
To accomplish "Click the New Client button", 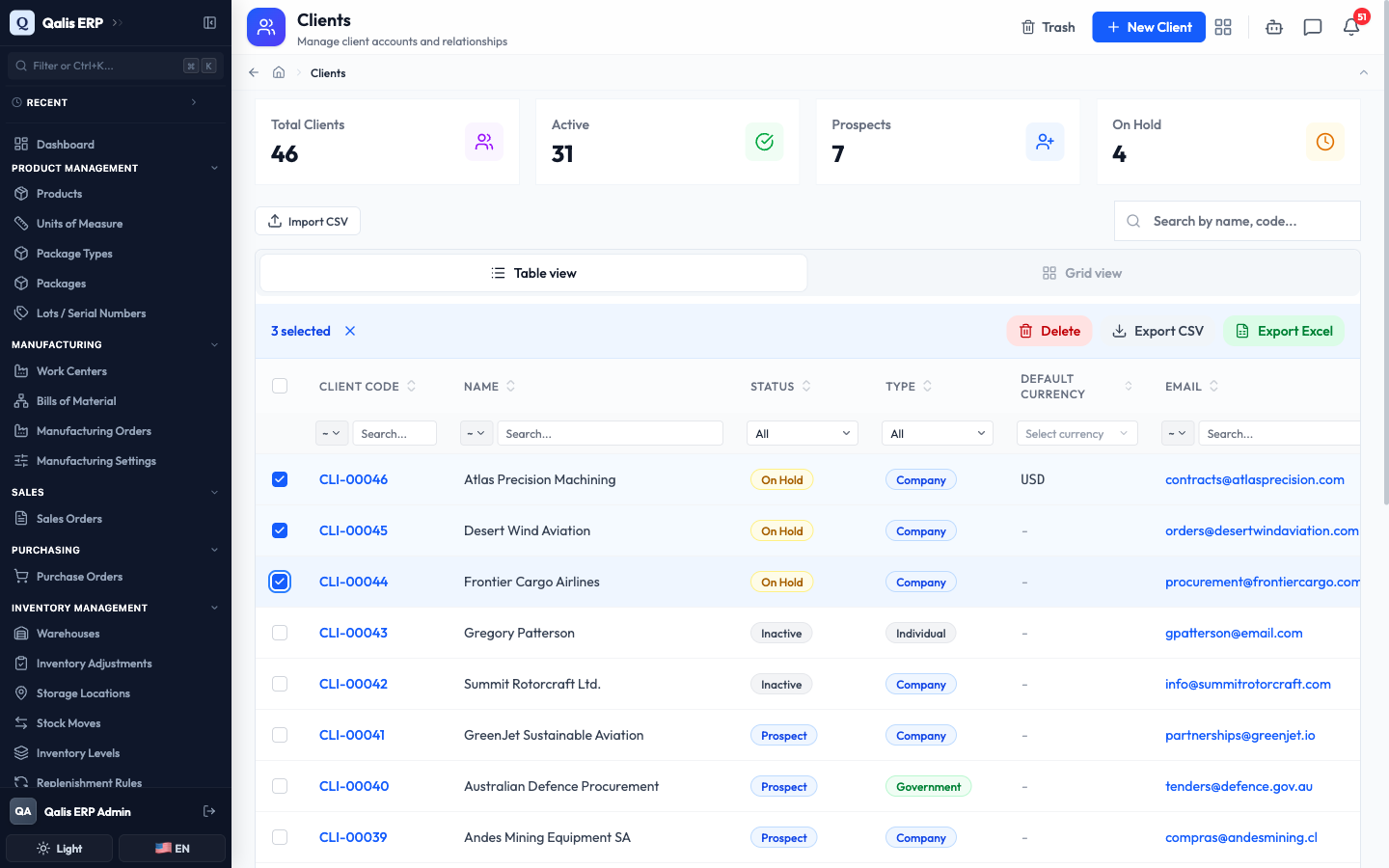I will tap(1149, 27).
